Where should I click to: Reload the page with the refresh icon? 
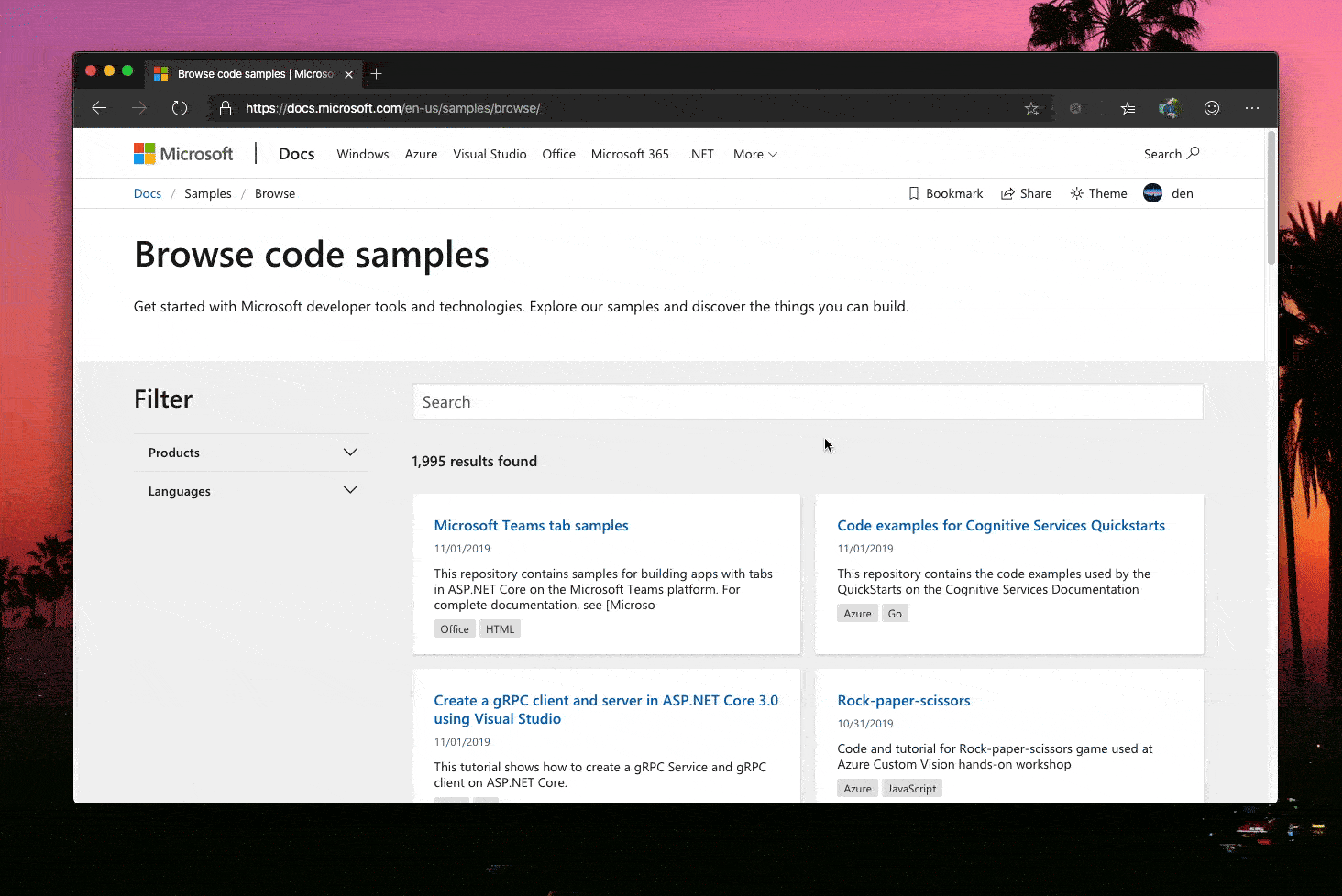click(180, 108)
